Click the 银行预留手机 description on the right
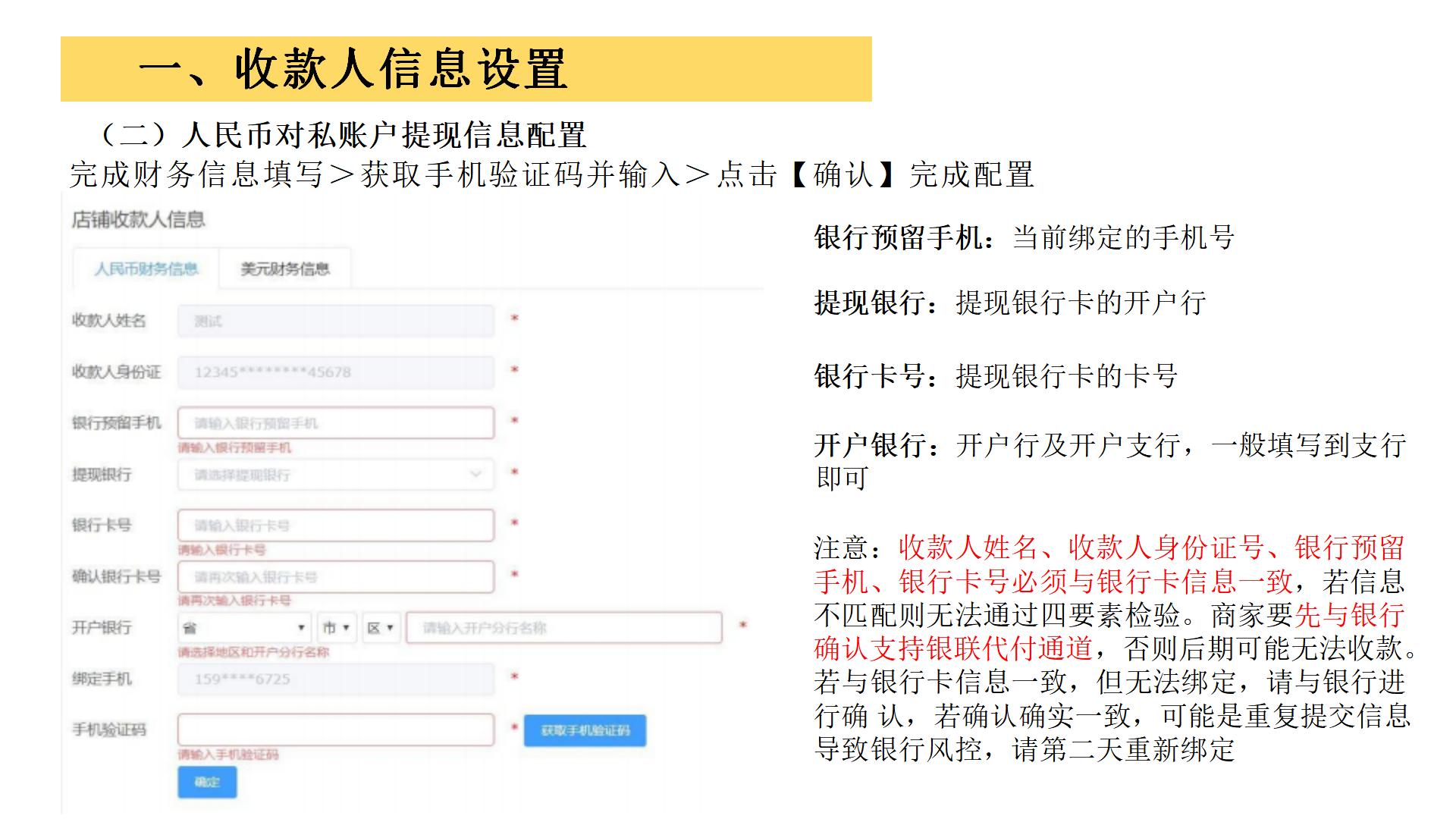The image size is (1456, 819). [x=1025, y=238]
